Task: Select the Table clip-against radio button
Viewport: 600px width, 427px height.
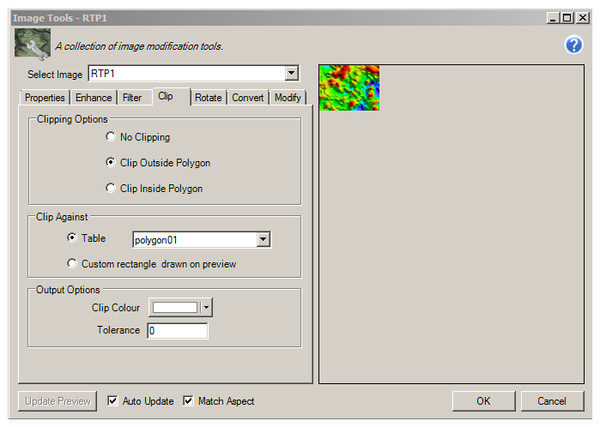Action: coord(72,238)
